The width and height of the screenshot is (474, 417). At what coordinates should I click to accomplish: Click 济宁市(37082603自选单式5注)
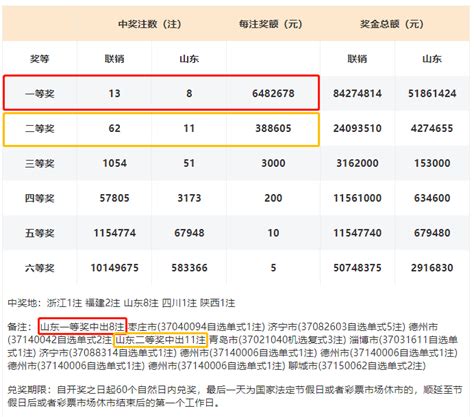coord(336,327)
